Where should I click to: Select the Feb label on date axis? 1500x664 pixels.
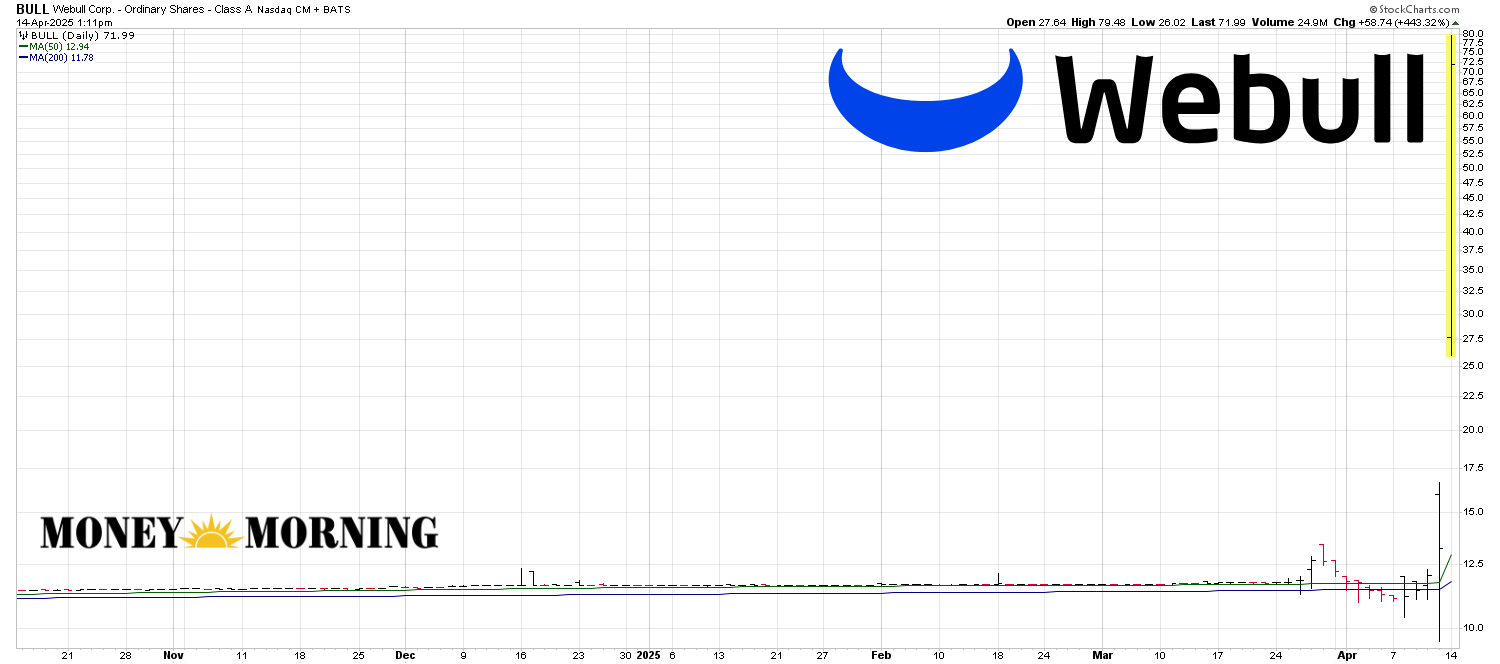point(881,656)
